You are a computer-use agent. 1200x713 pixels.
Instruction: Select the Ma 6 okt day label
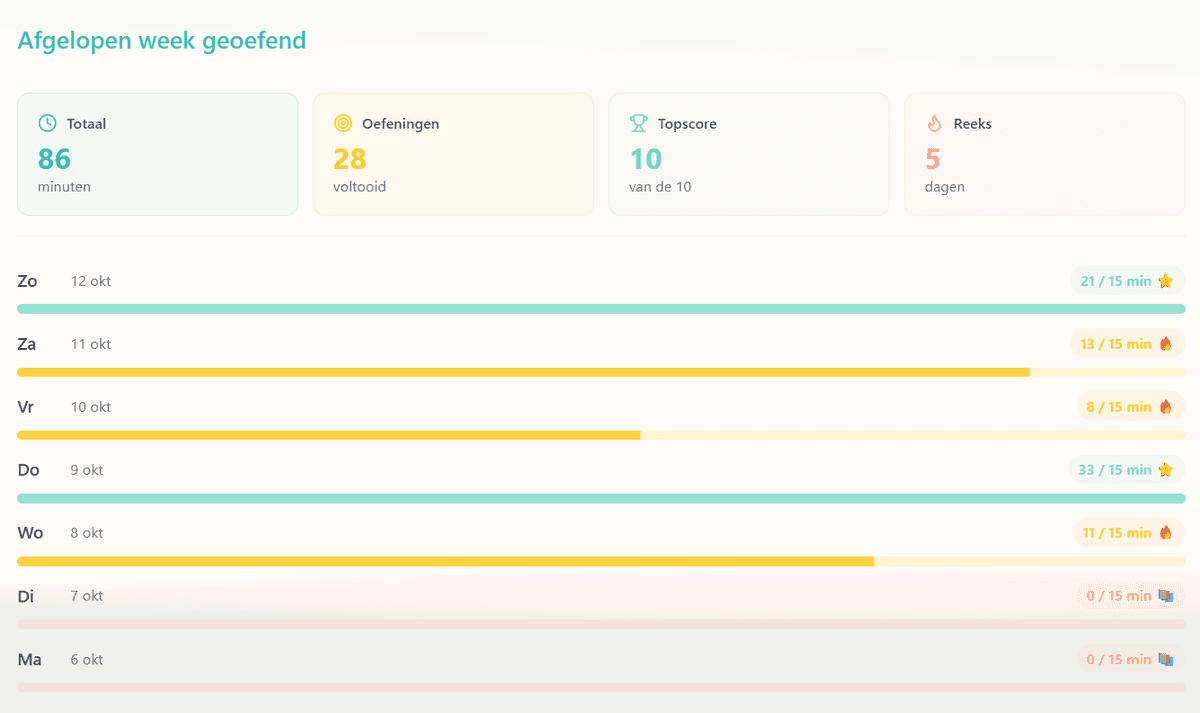29,660
